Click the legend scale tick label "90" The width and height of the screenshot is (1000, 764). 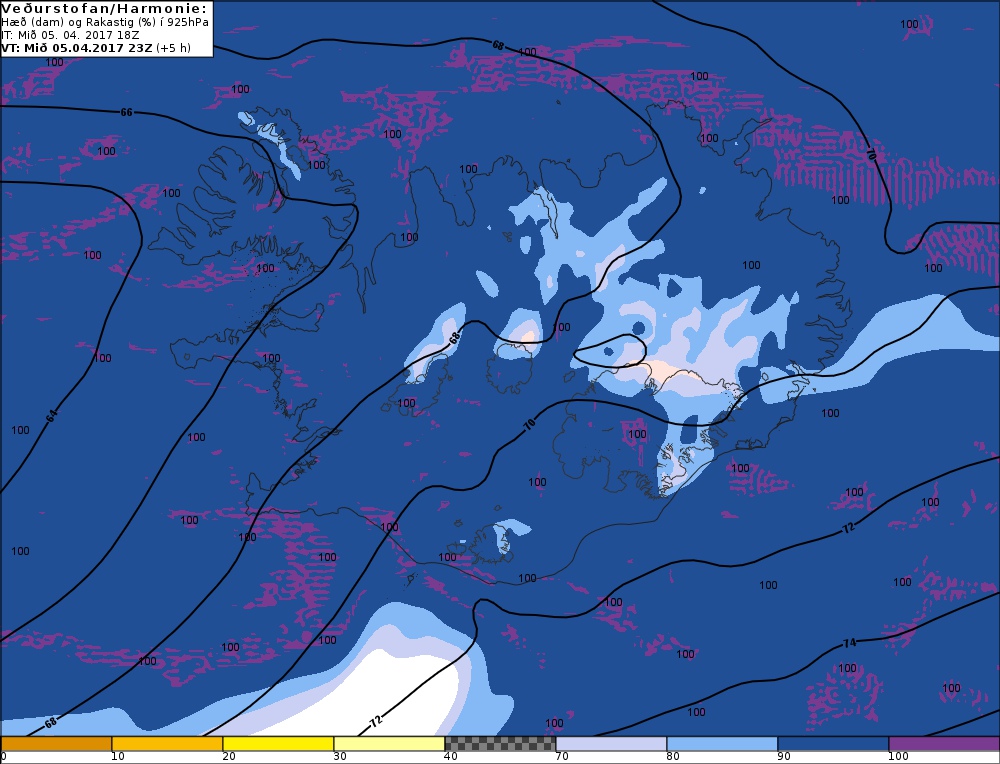tap(783, 757)
